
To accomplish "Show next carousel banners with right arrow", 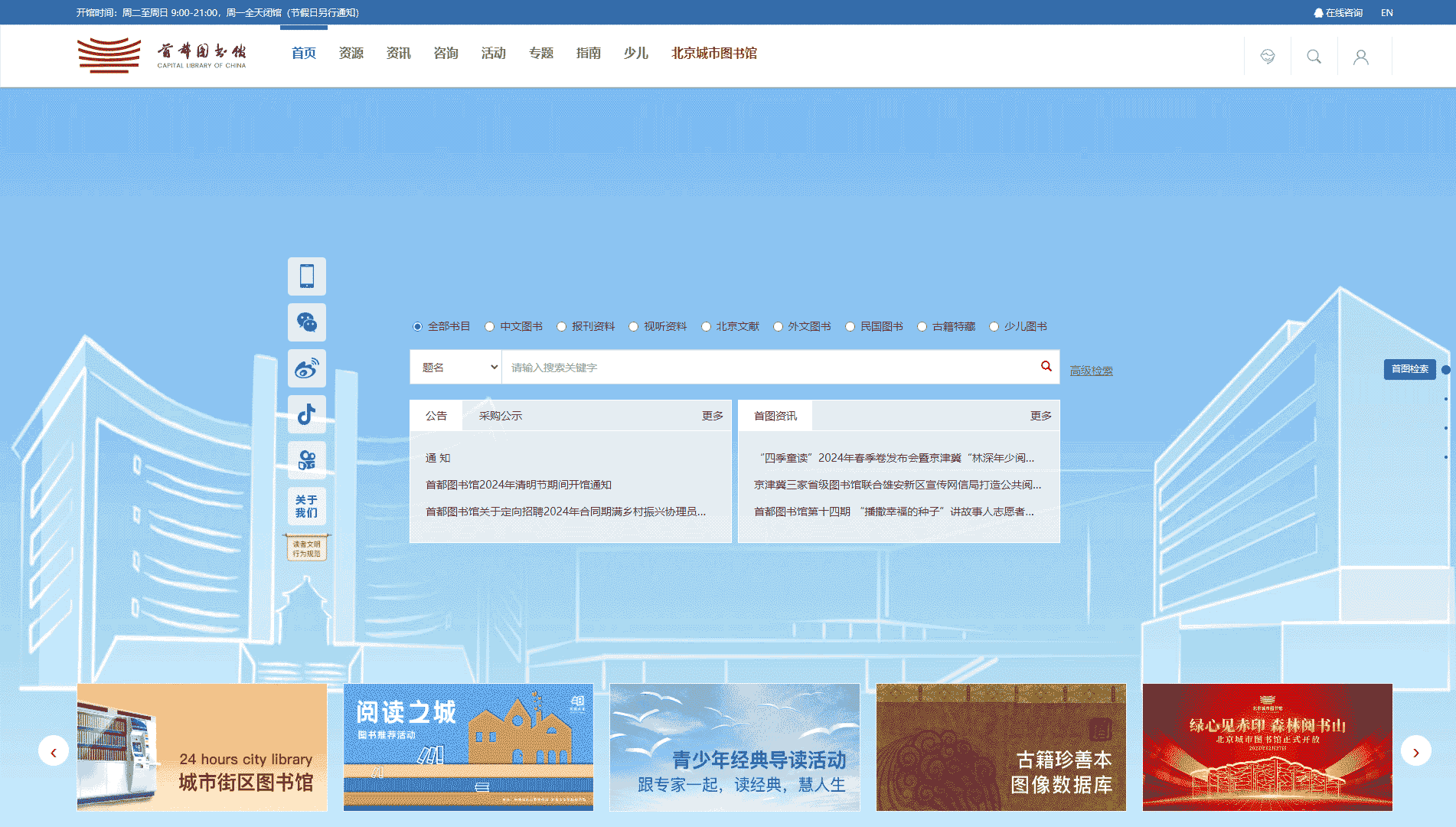I will [x=1415, y=751].
